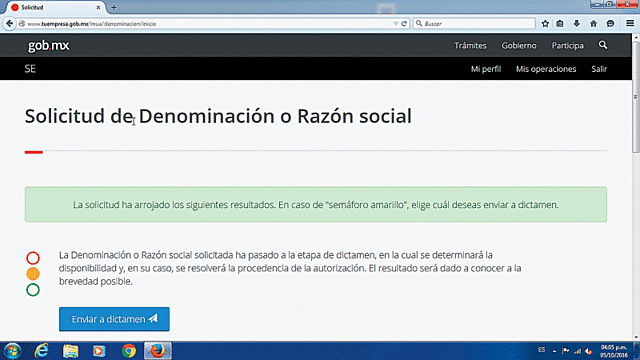The width and height of the screenshot is (640, 360).
Task: Bookmark this page with the star icon
Action: tap(545, 24)
